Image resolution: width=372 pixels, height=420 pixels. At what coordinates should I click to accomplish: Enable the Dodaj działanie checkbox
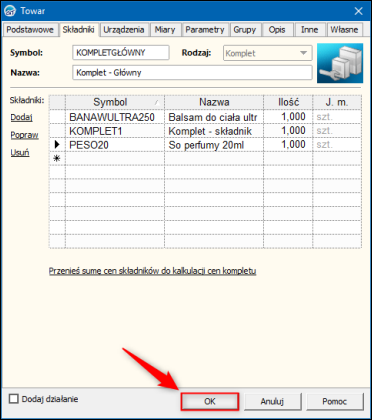[x=14, y=399]
